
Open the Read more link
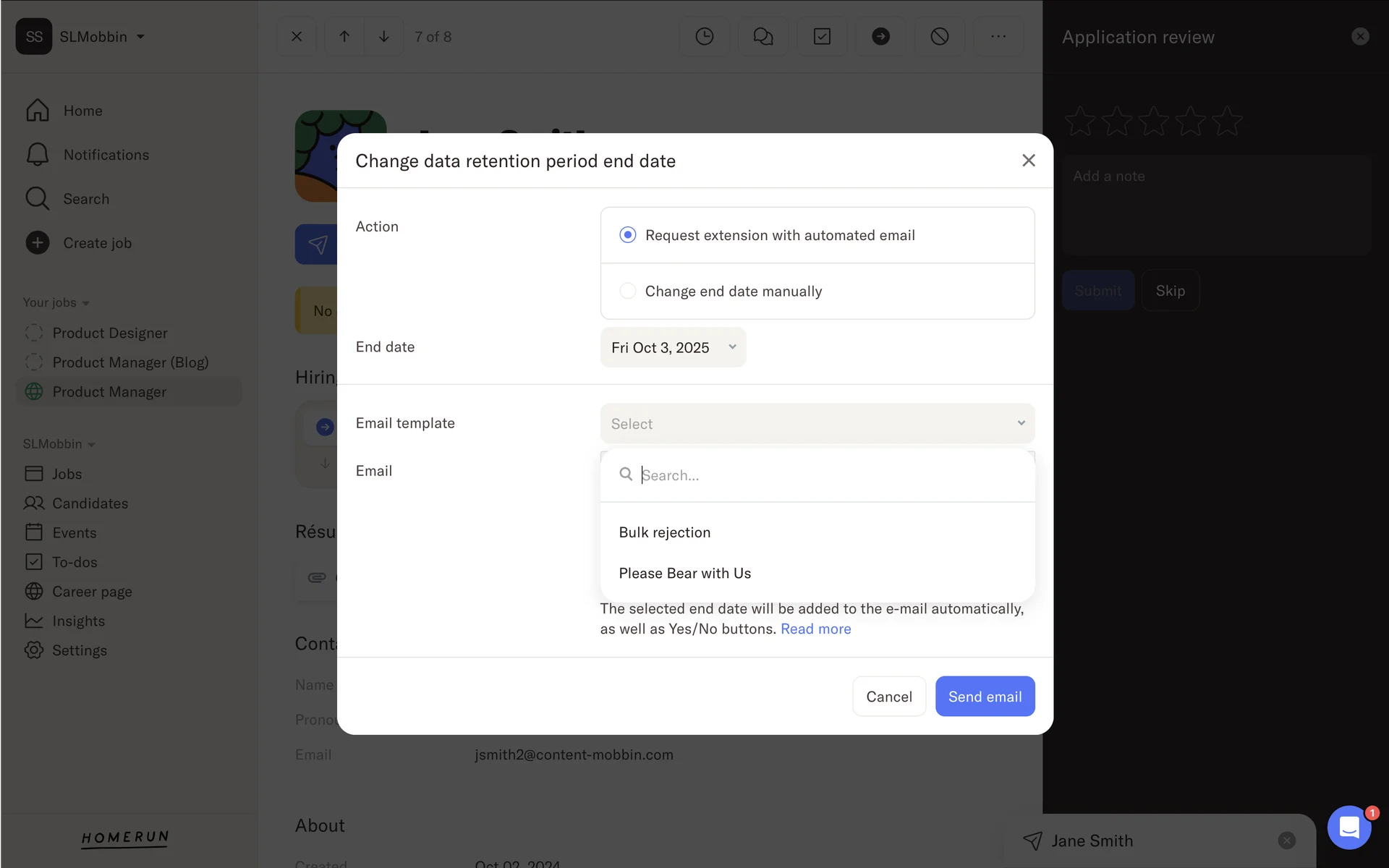[x=815, y=629]
